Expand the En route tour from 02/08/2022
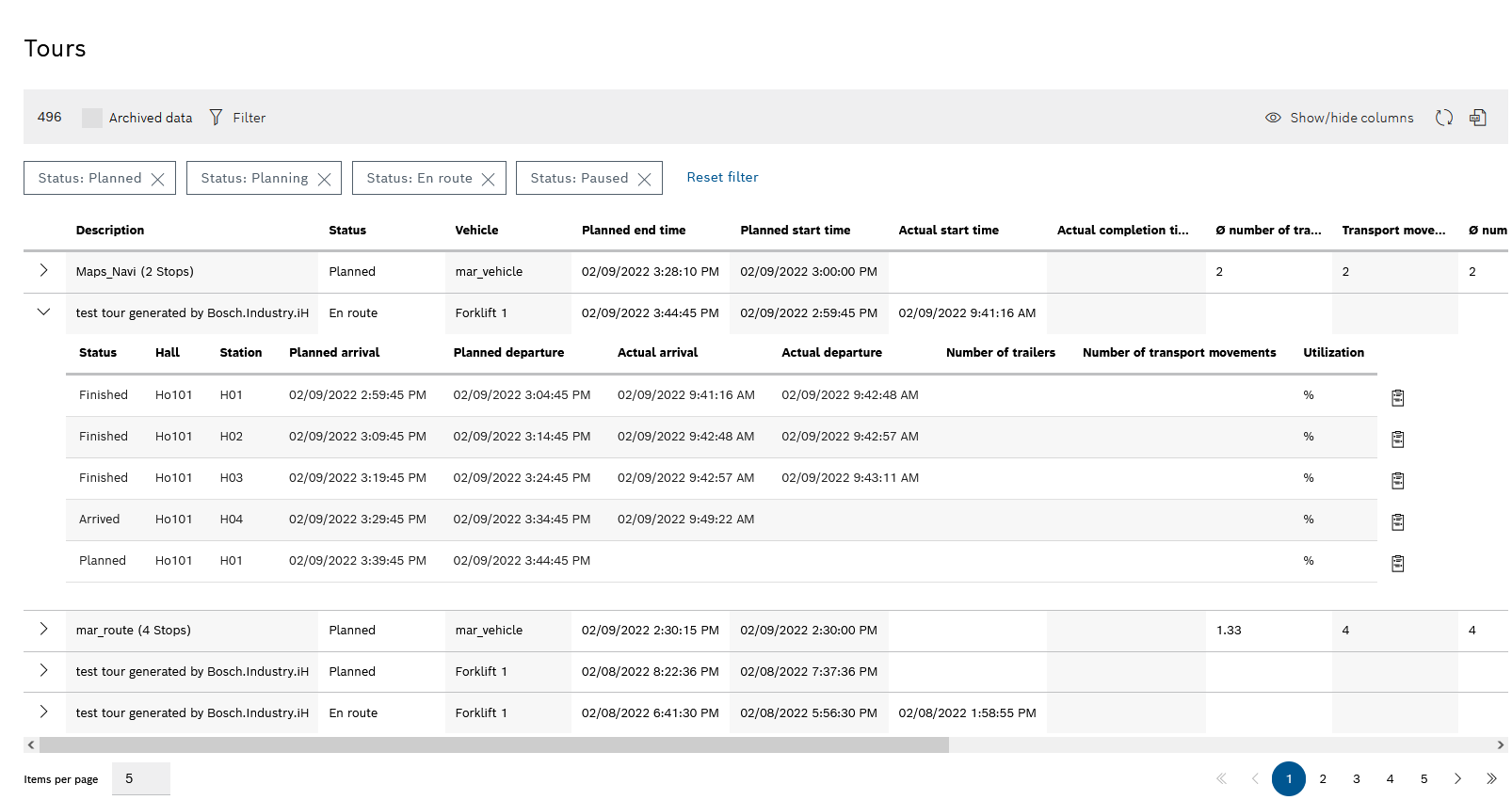 (x=43, y=712)
